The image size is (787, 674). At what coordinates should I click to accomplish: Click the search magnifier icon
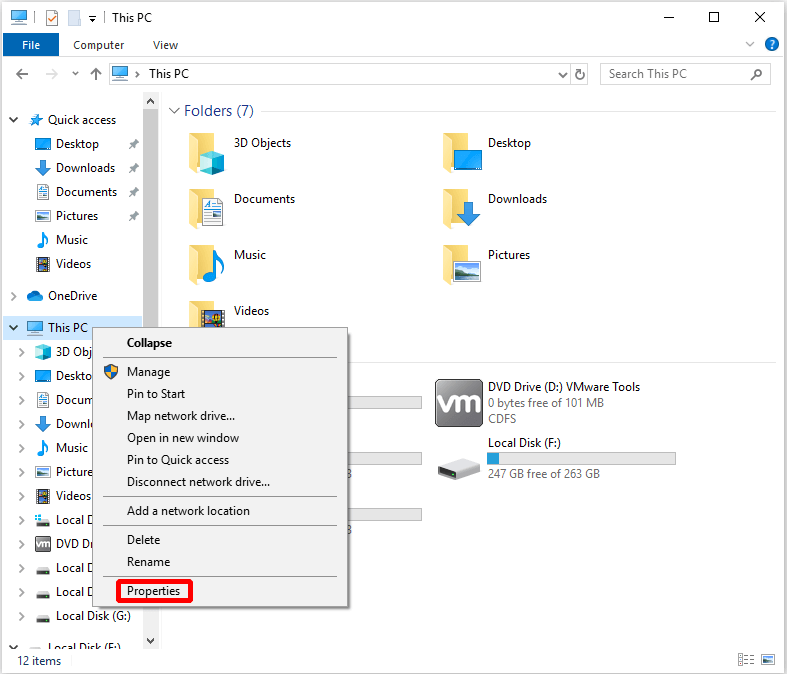point(756,74)
